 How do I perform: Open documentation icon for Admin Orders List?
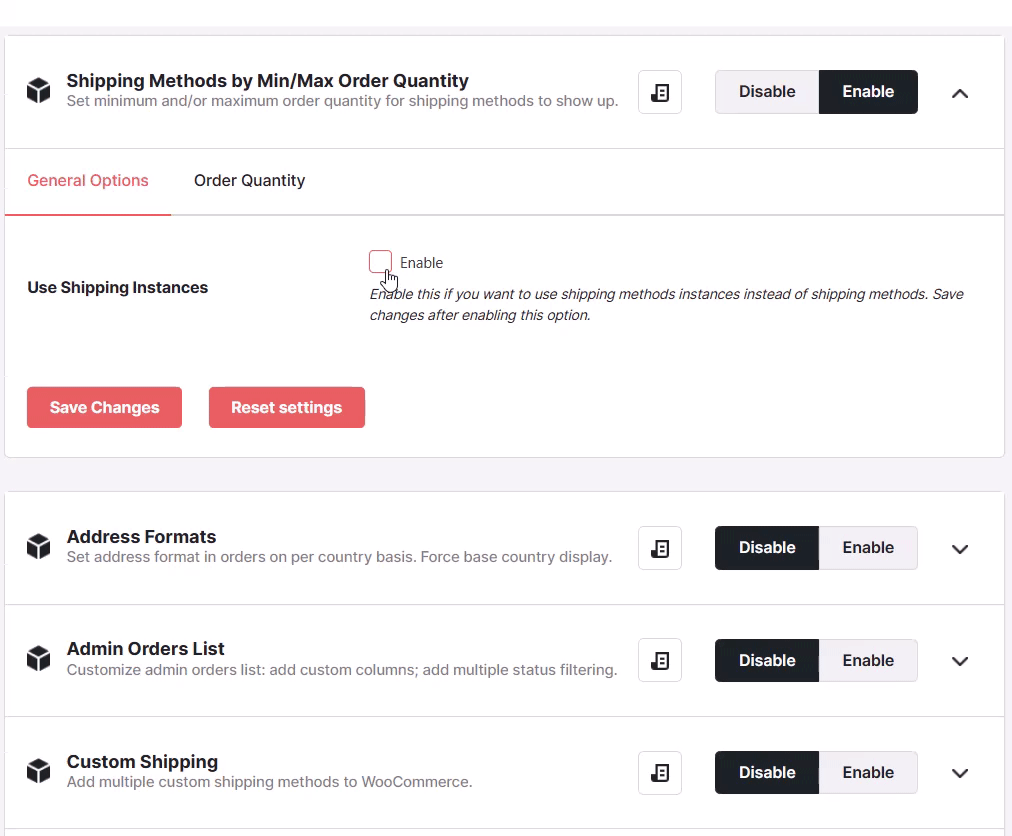click(x=660, y=660)
